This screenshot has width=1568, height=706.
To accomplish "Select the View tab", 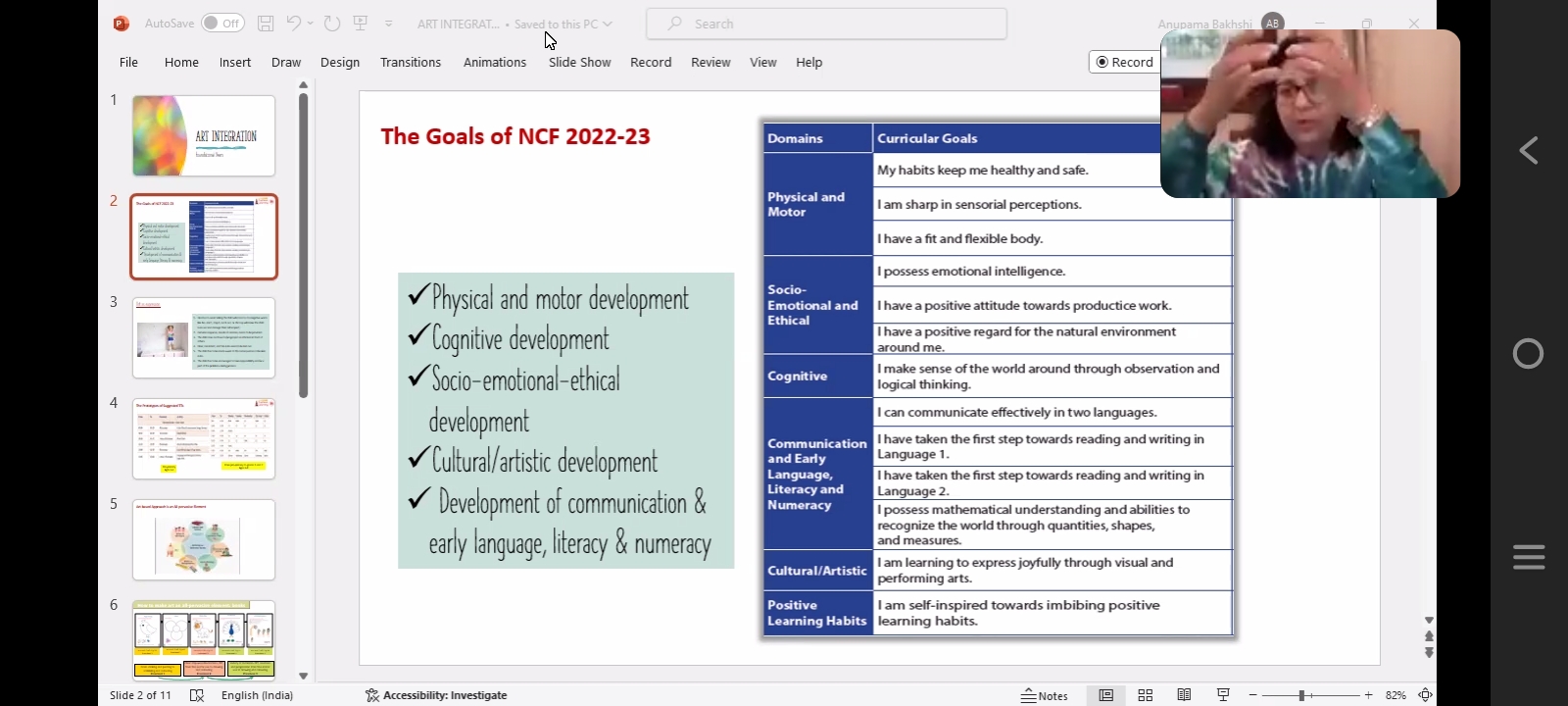I will (x=763, y=62).
